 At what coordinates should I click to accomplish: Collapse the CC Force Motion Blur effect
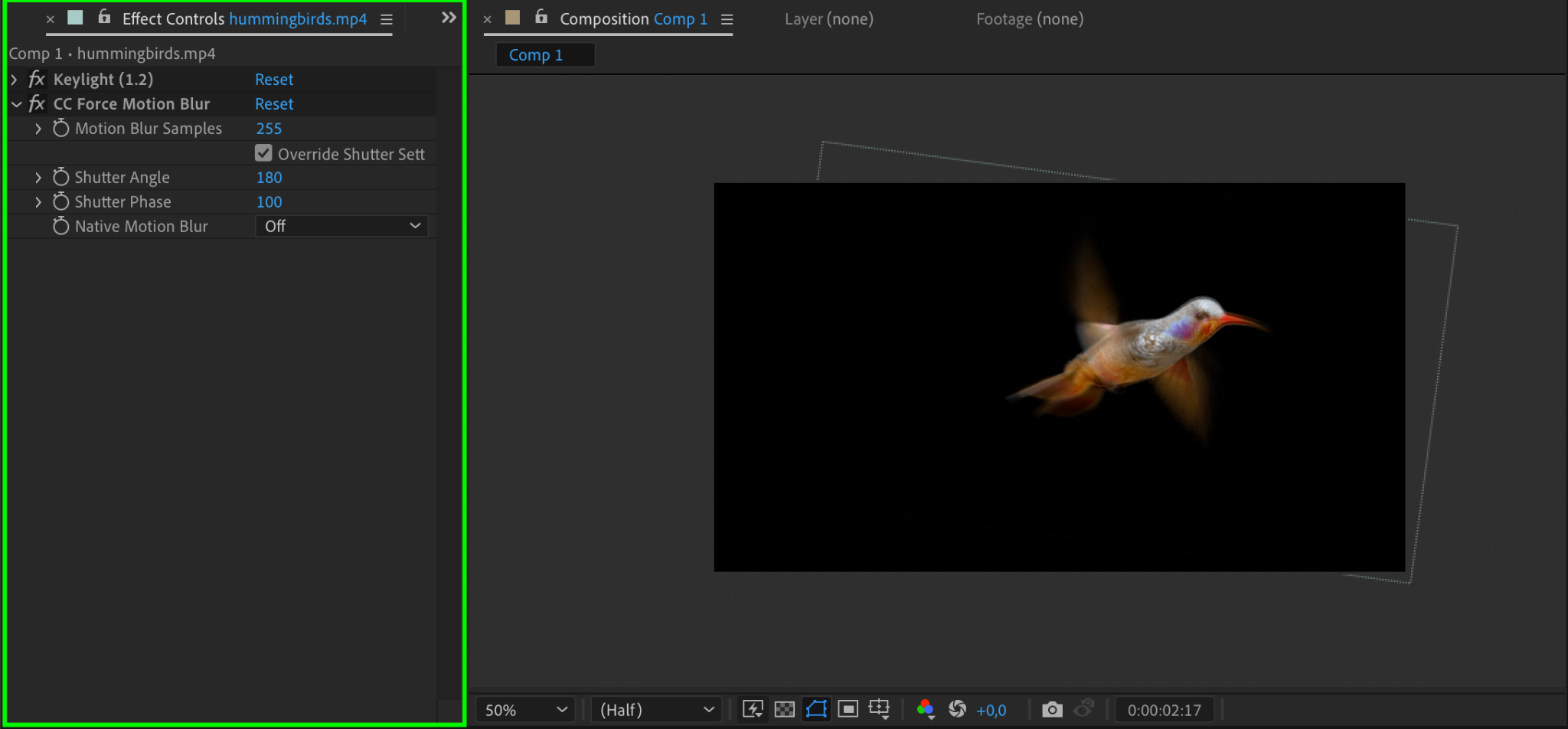16,103
